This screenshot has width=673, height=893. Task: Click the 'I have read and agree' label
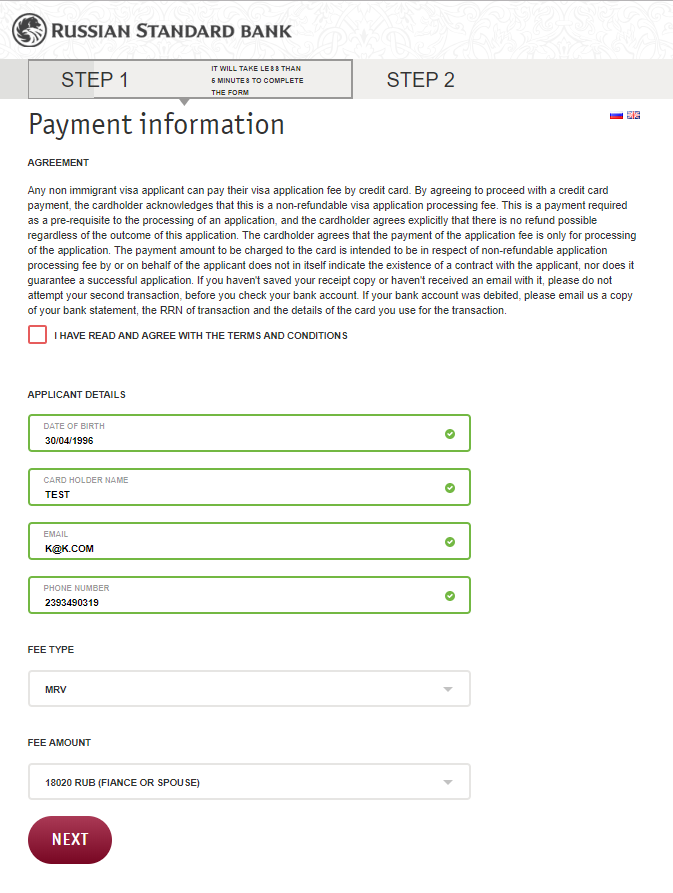(200, 335)
